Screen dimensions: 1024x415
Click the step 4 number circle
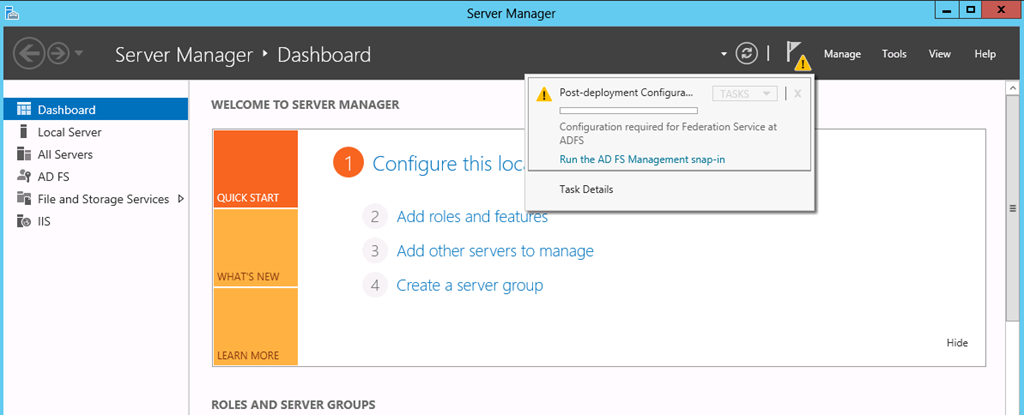pyautogui.click(x=375, y=286)
